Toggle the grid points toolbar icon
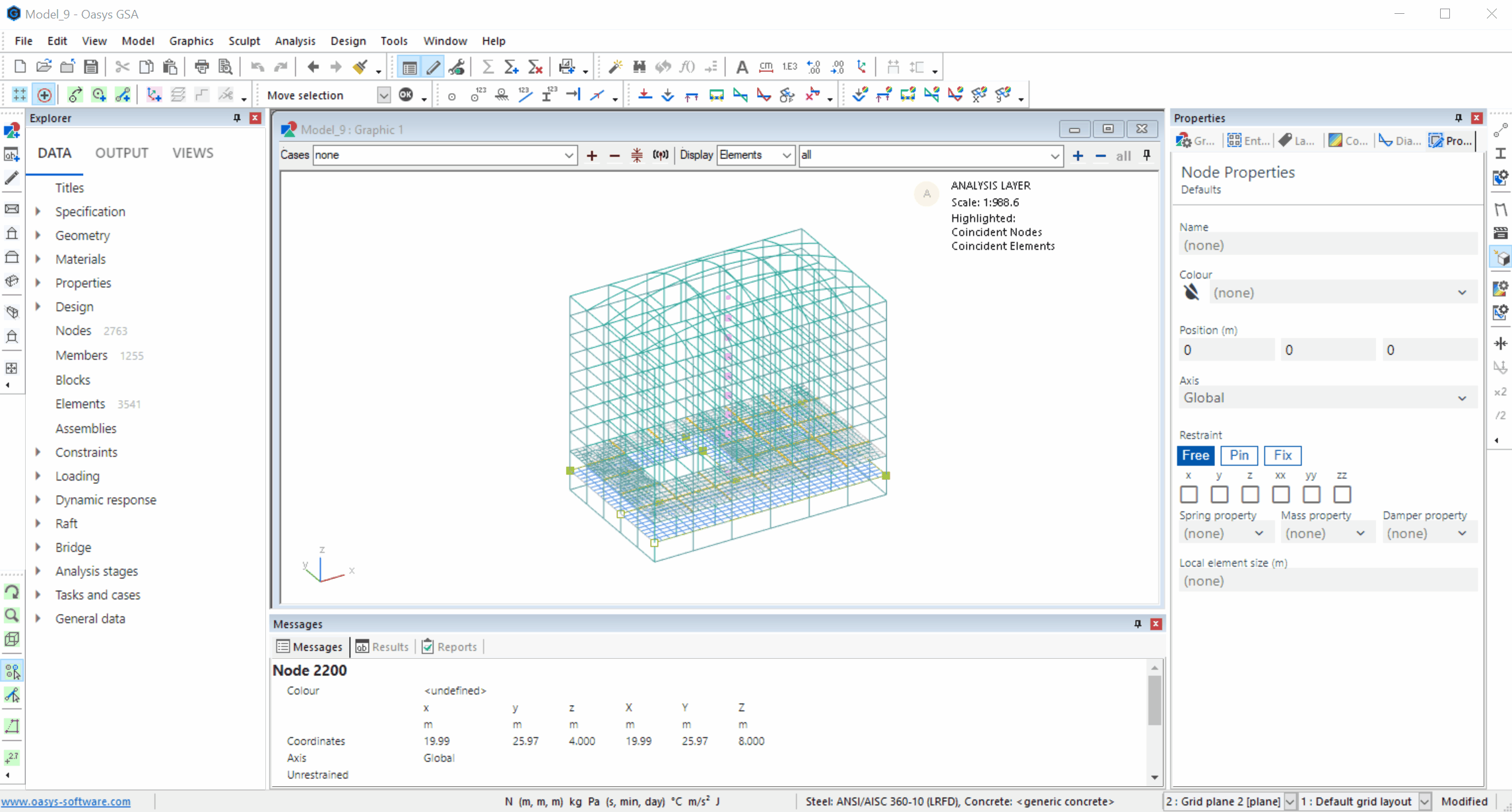The height and width of the screenshot is (812, 1512). coord(19,95)
